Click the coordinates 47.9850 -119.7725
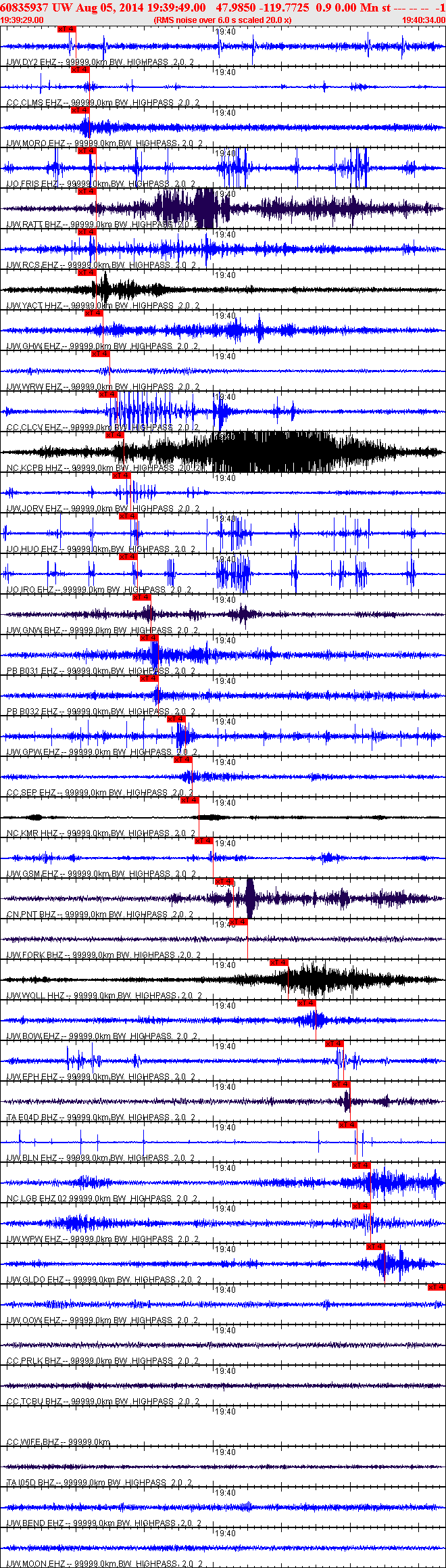Viewport: 446px width, 1568px height. point(262,7)
